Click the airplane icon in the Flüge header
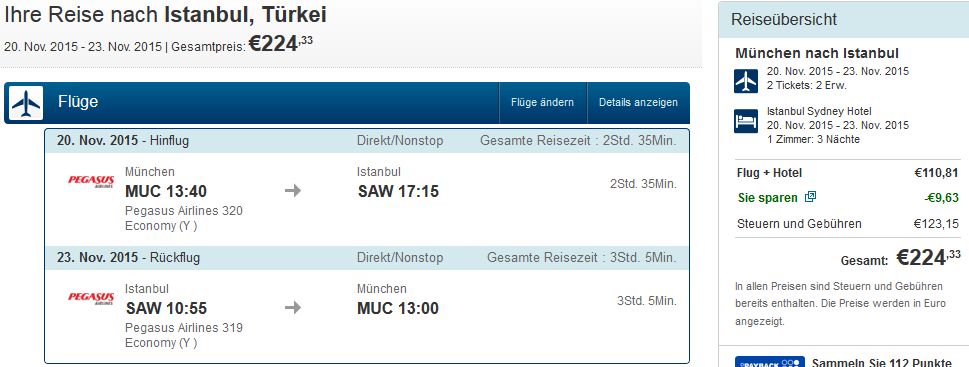969x367 pixels. coord(26,103)
